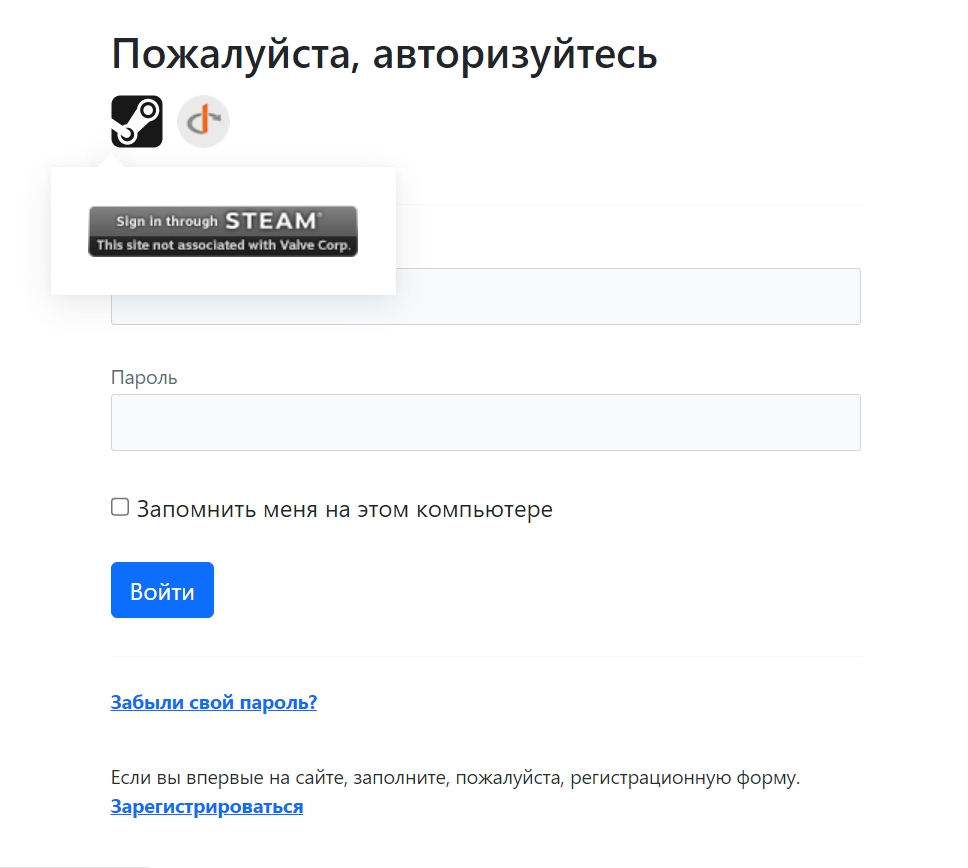The width and height of the screenshot is (968, 868).
Task: Open the 'Забыли свой пароль?' link
Action: (213, 702)
